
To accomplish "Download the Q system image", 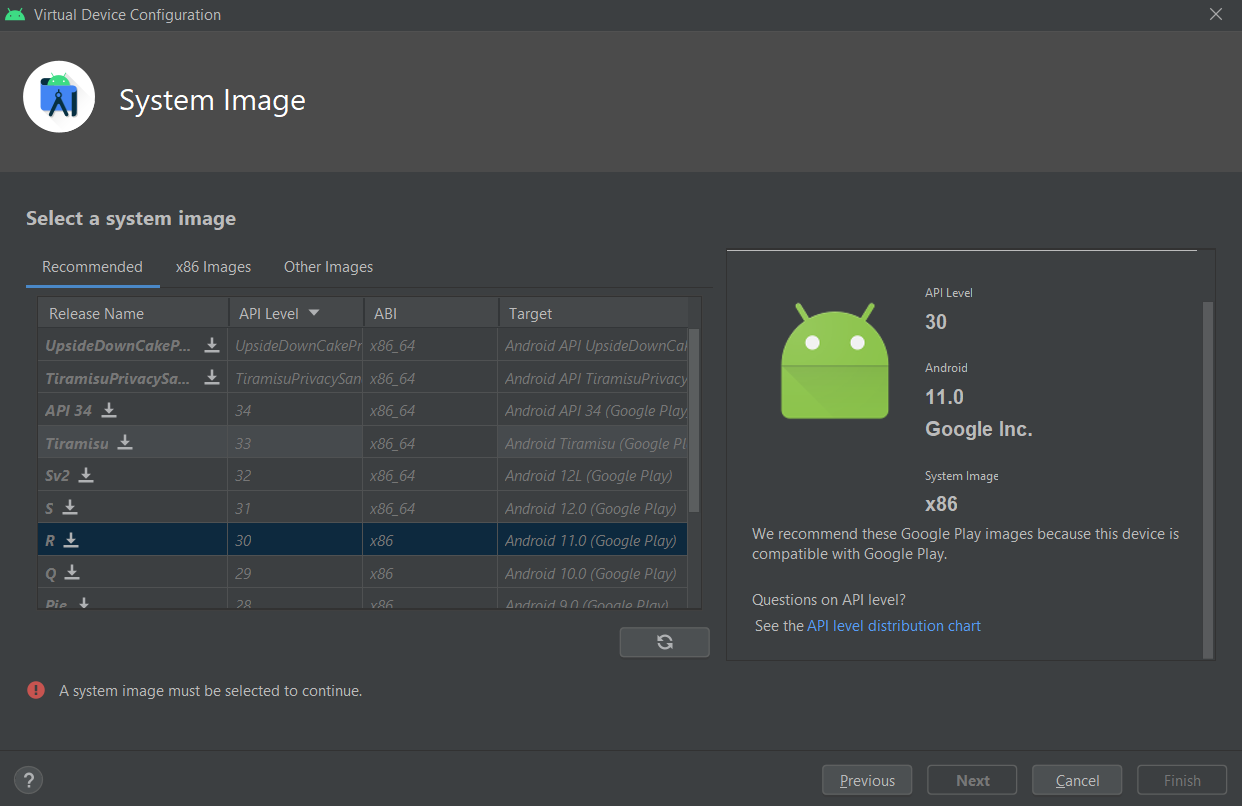I will pos(72,572).
